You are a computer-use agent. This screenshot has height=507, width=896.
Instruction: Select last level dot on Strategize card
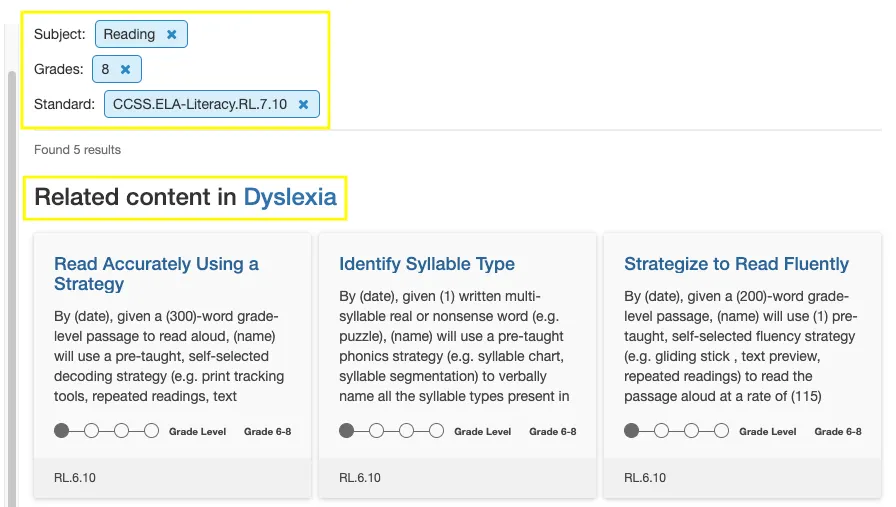721,431
